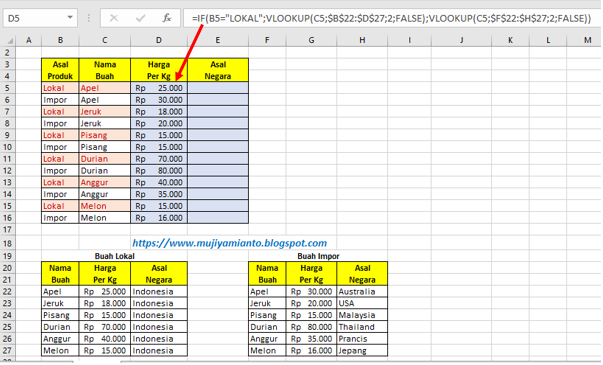
Task: Click the 'Buah Impor' title cell
Action: pos(318,256)
